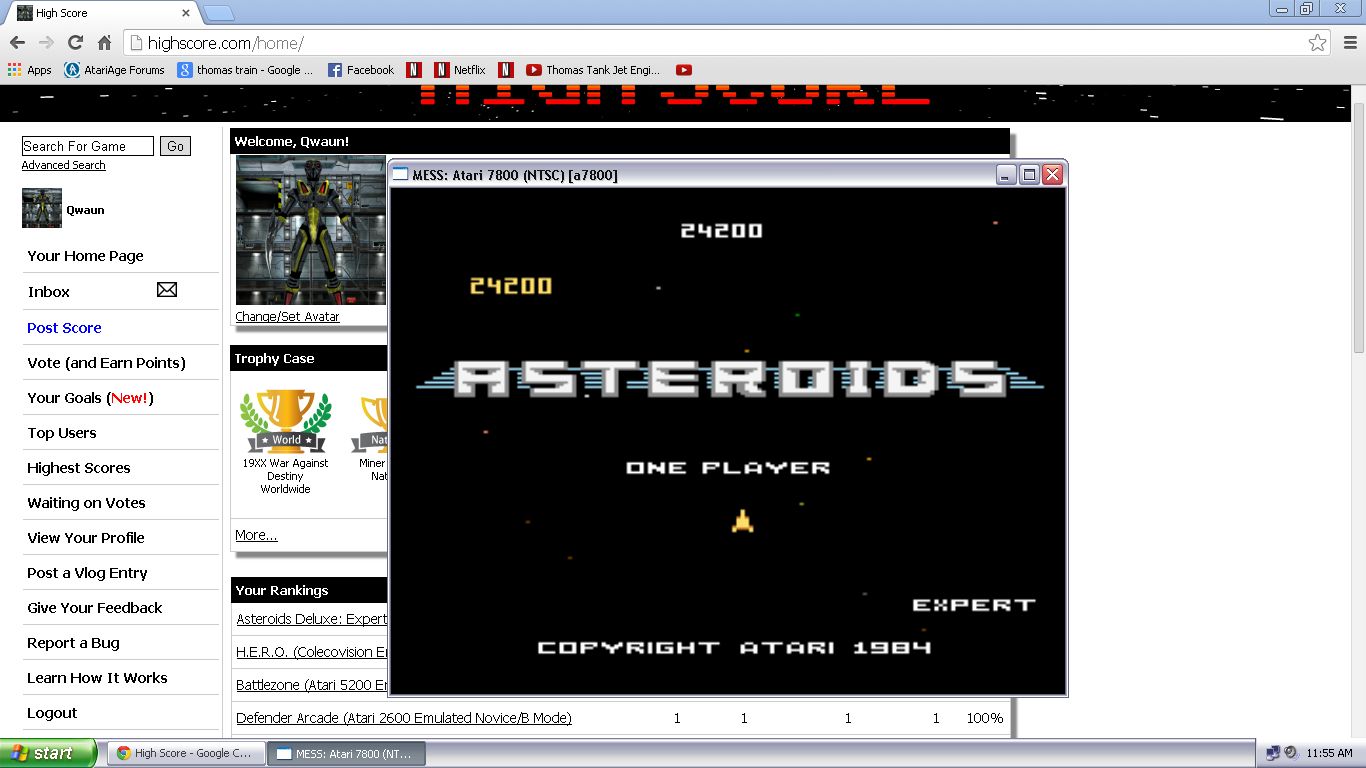Click the MESS window title bar icon
The image size is (1366, 768).
pos(400,175)
